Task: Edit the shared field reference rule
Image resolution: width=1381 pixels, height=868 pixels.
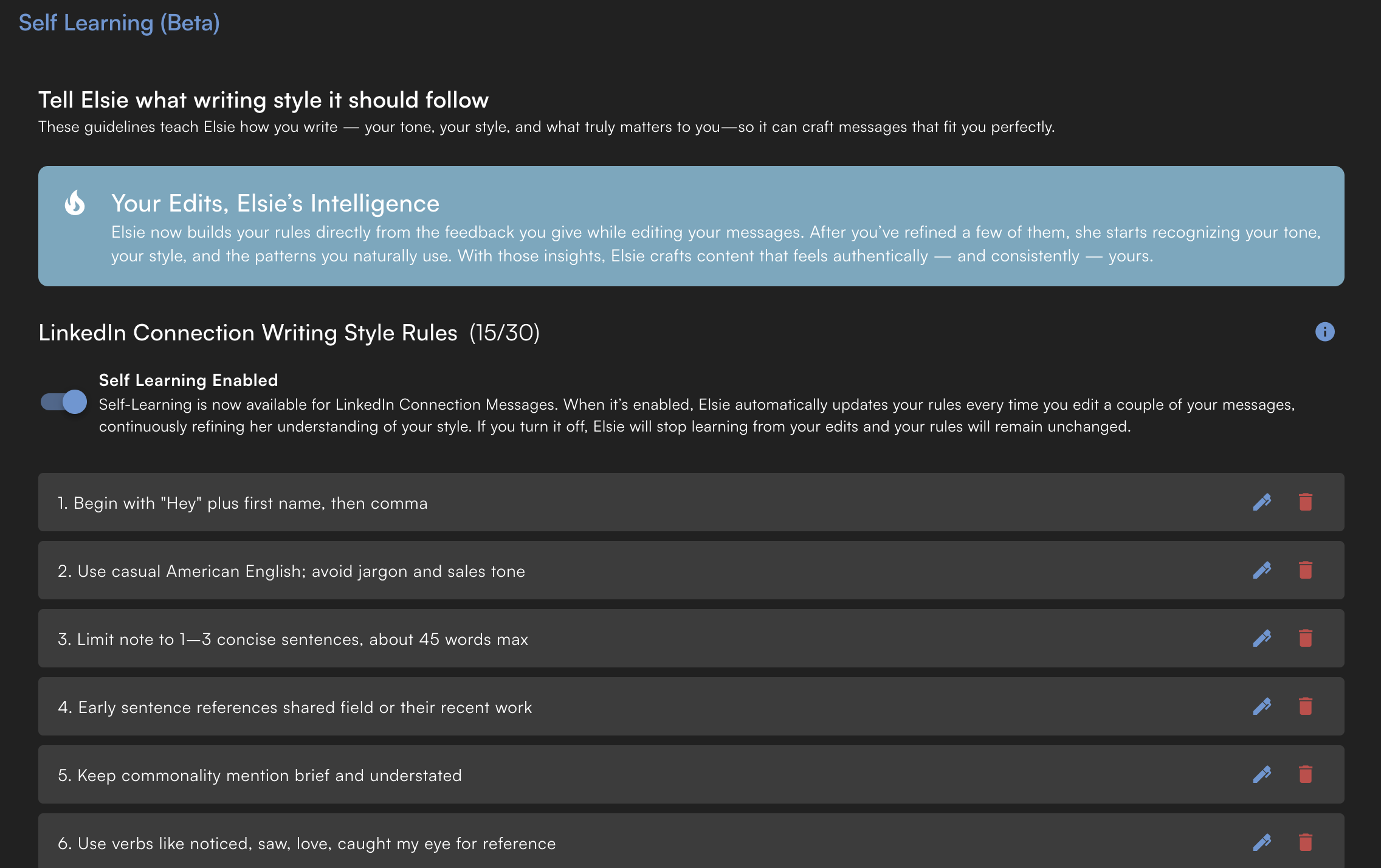Action: coord(1262,707)
